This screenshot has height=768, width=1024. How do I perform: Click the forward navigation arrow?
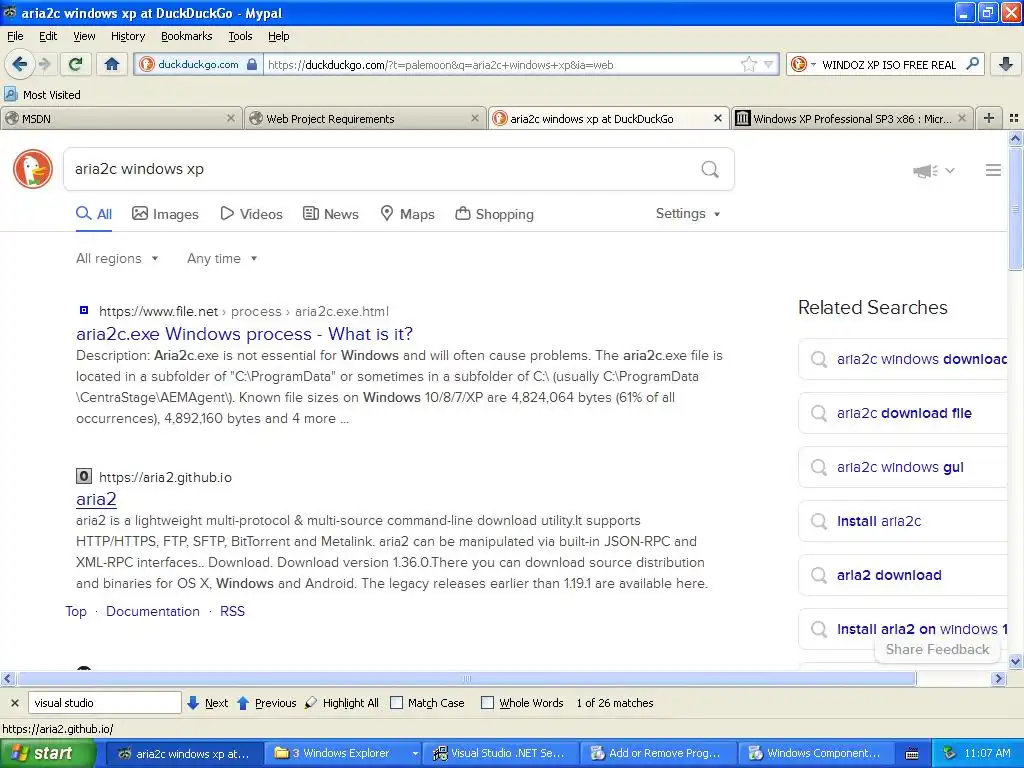click(44, 64)
